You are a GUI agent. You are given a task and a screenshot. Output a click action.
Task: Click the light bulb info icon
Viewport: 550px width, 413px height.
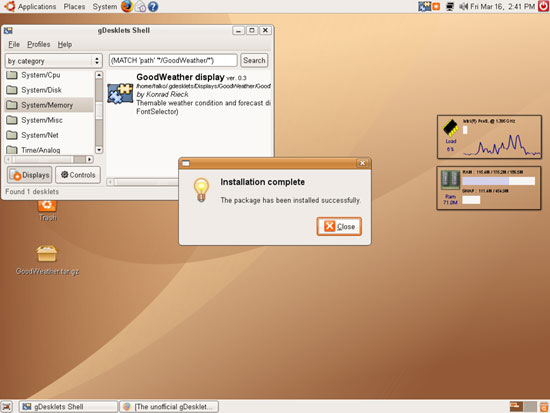click(x=201, y=190)
